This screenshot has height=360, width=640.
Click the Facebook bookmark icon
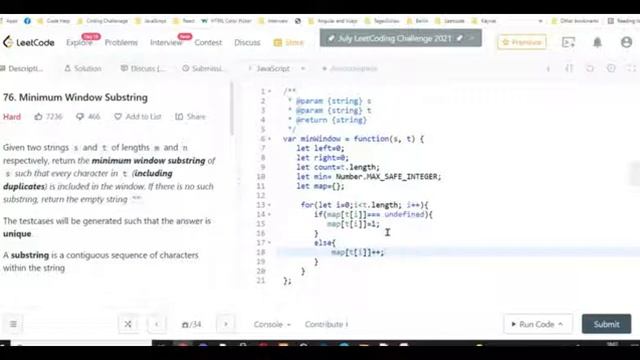click(x=27, y=21)
